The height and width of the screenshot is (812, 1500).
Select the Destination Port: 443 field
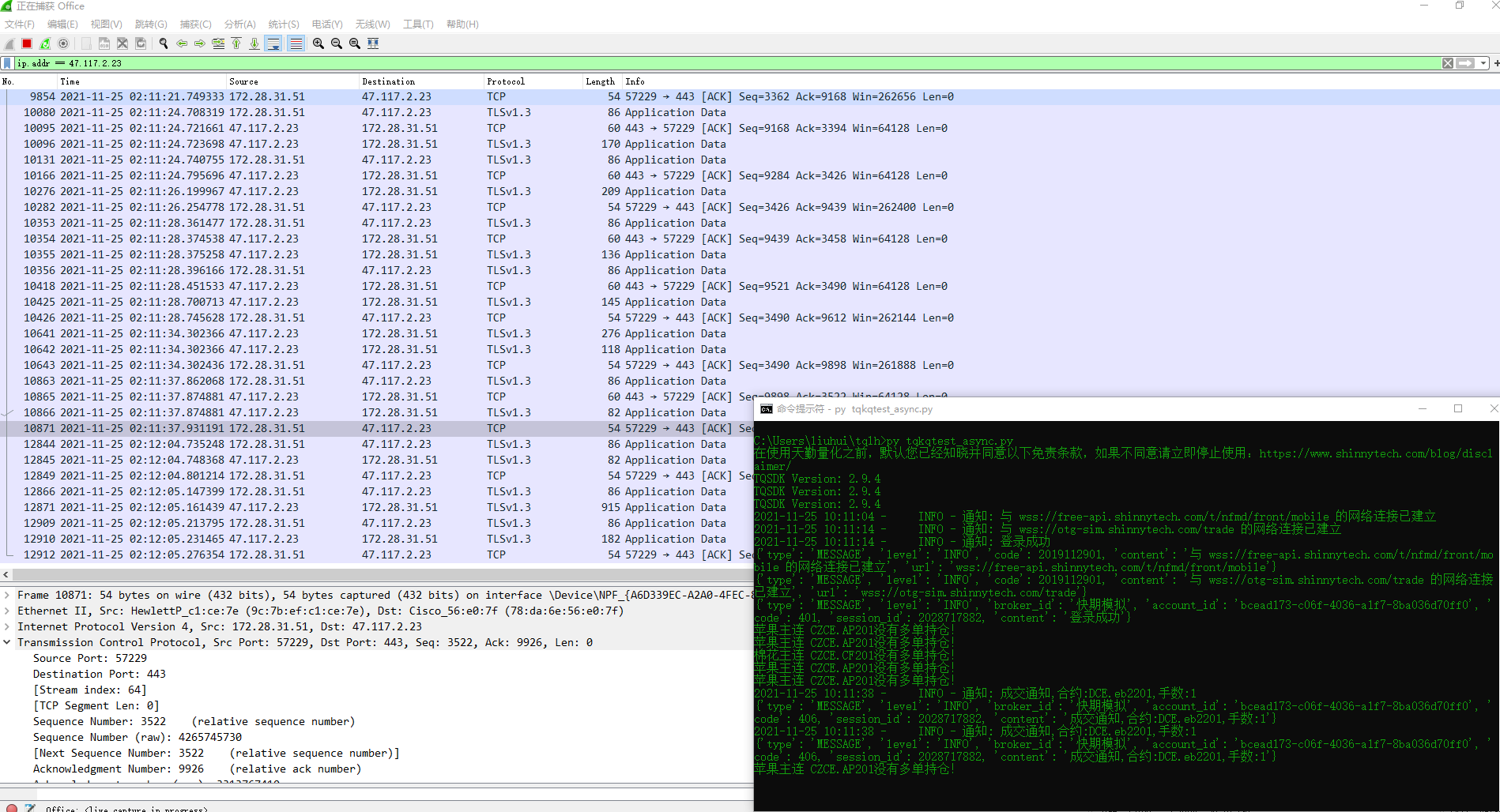(x=100, y=675)
